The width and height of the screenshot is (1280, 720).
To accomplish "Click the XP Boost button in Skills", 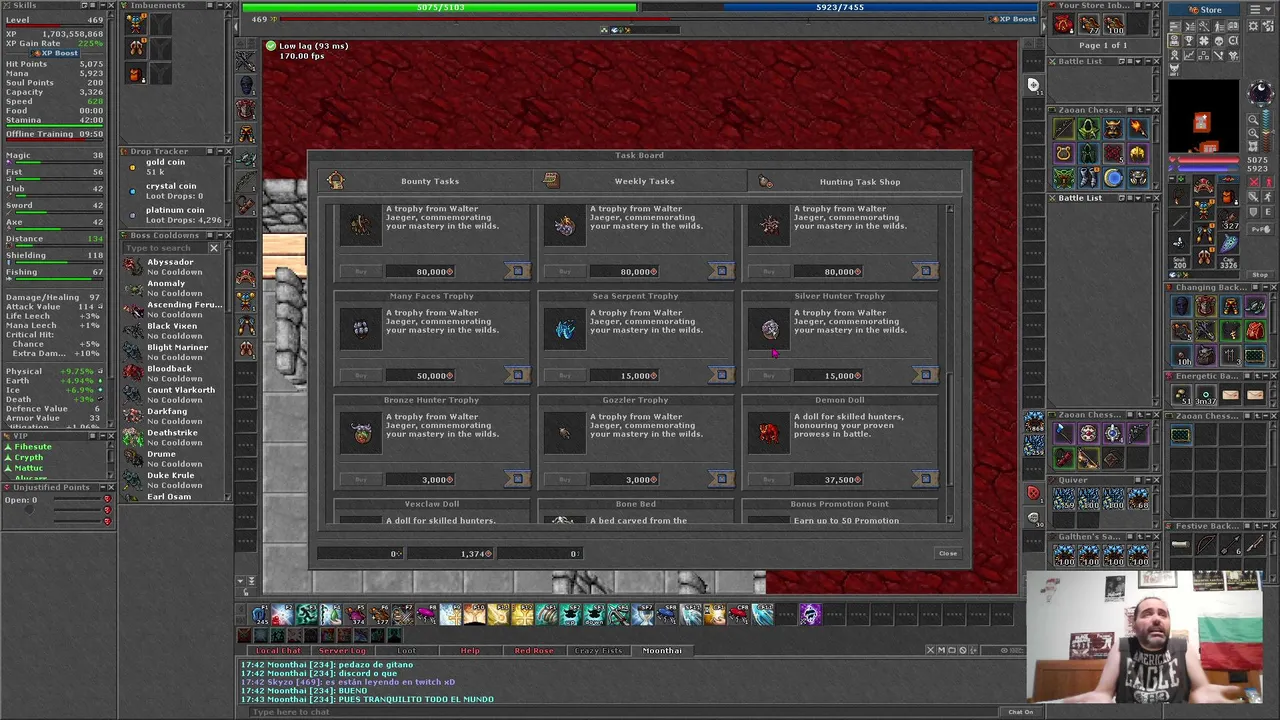I will (x=56, y=52).
